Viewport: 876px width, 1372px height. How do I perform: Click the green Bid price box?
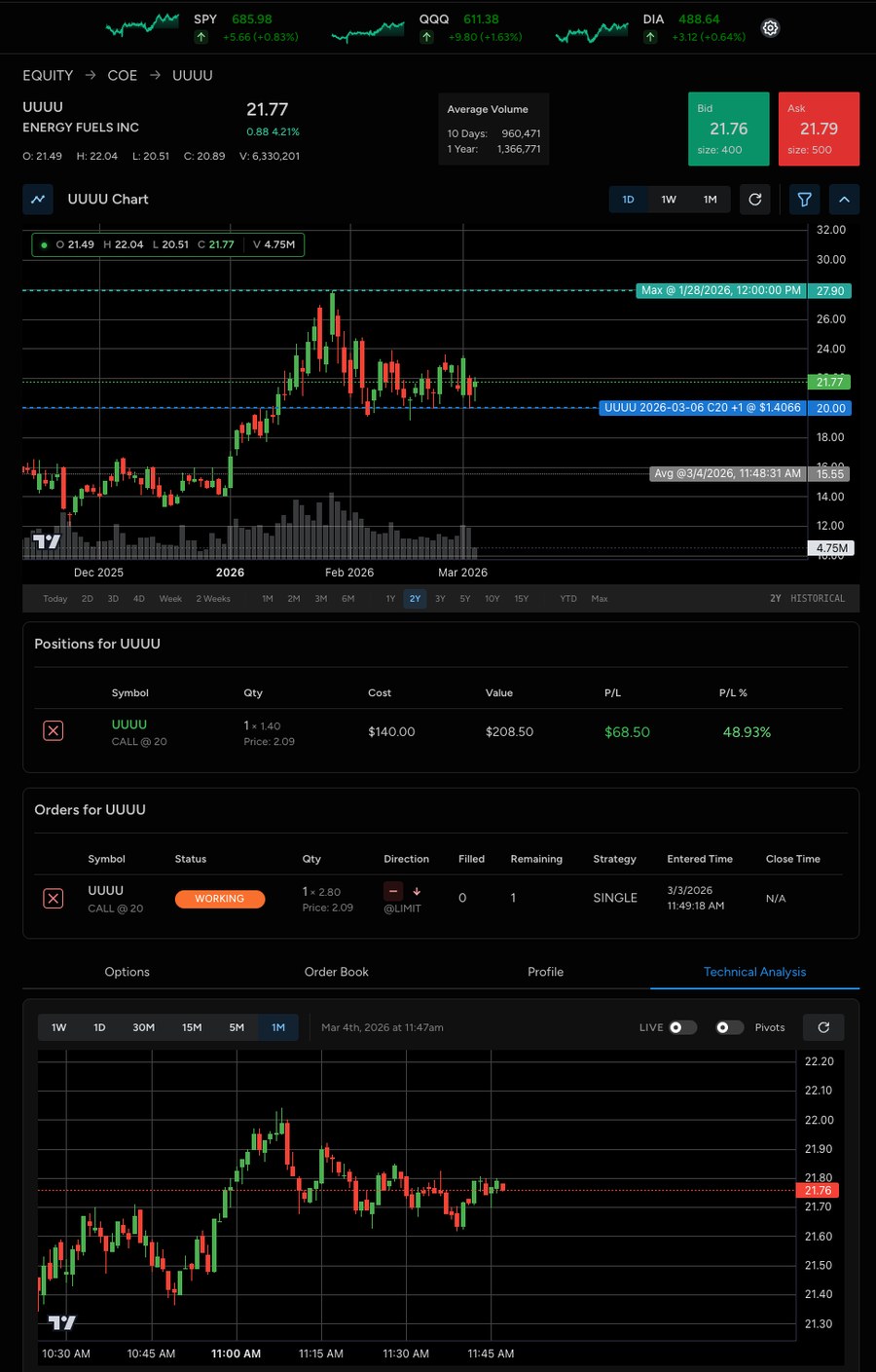(x=728, y=129)
